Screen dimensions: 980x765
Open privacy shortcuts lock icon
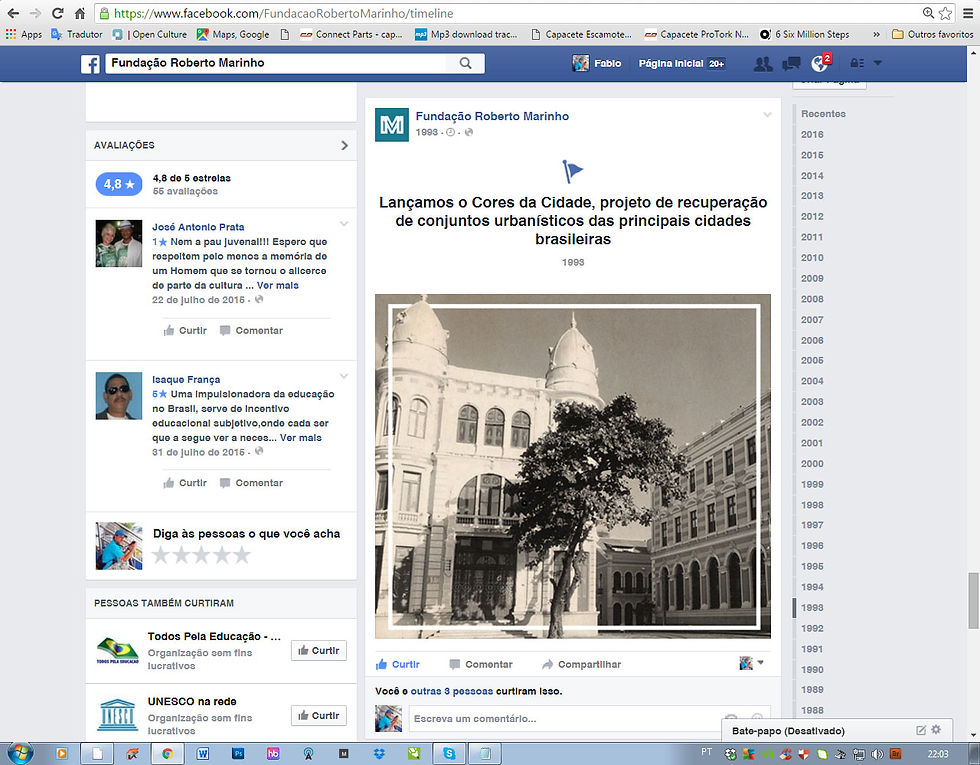click(x=857, y=63)
